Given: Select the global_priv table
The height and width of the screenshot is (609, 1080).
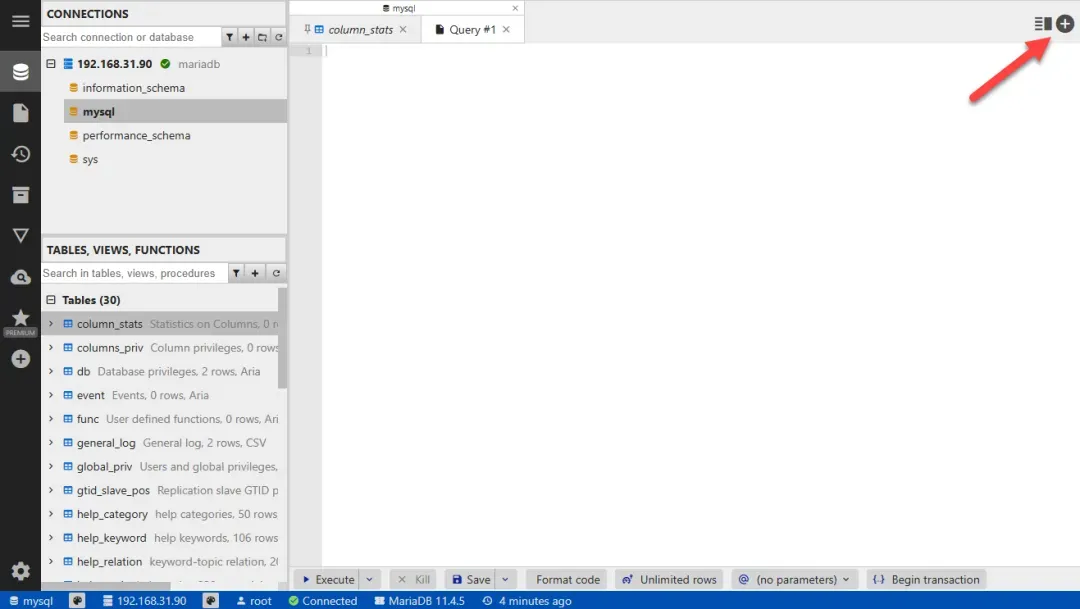Looking at the screenshot, I should point(161,466).
